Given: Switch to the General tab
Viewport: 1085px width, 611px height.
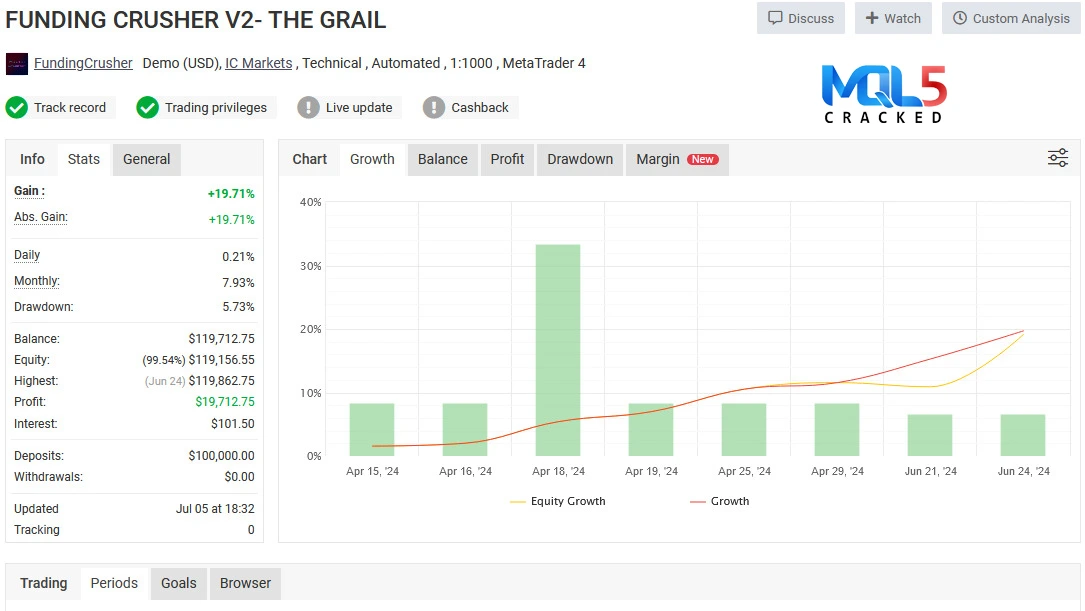Looking at the screenshot, I should 147,159.
